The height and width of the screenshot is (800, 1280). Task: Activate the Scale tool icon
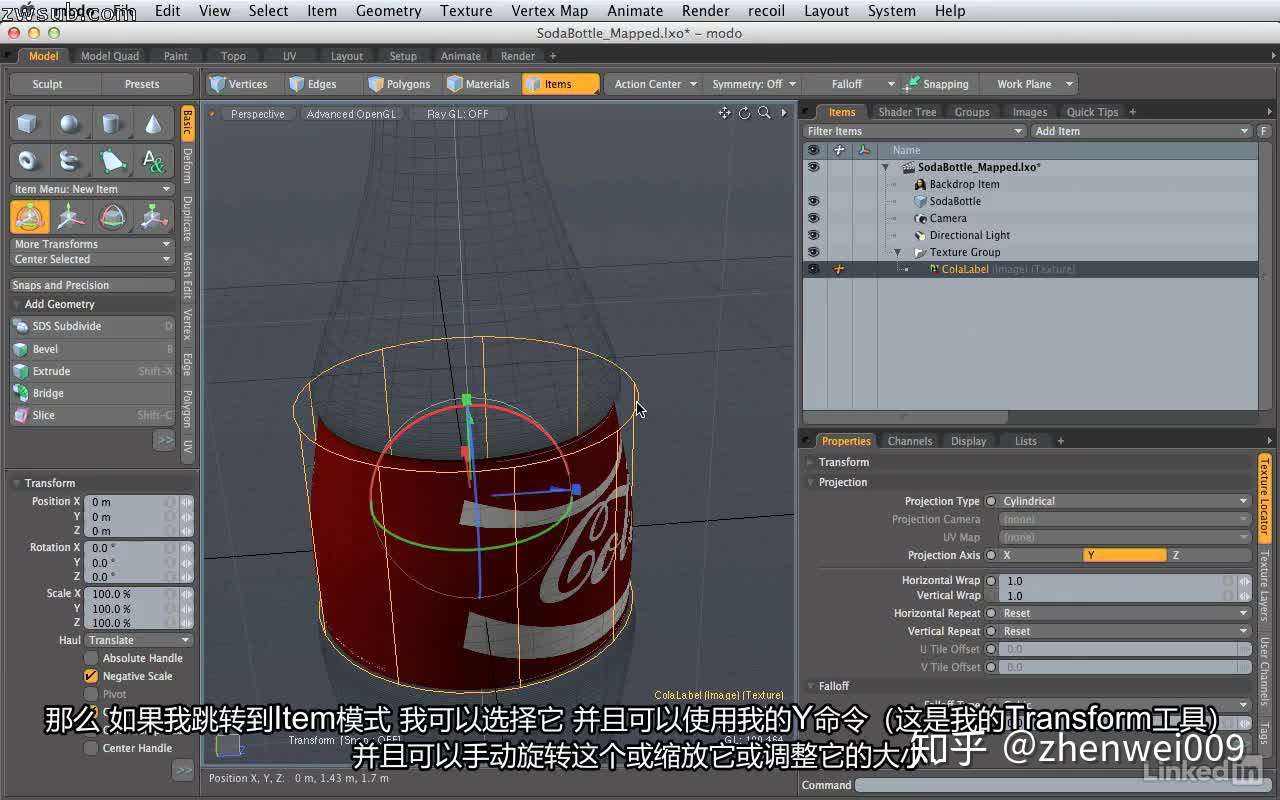click(x=153, y=217)
